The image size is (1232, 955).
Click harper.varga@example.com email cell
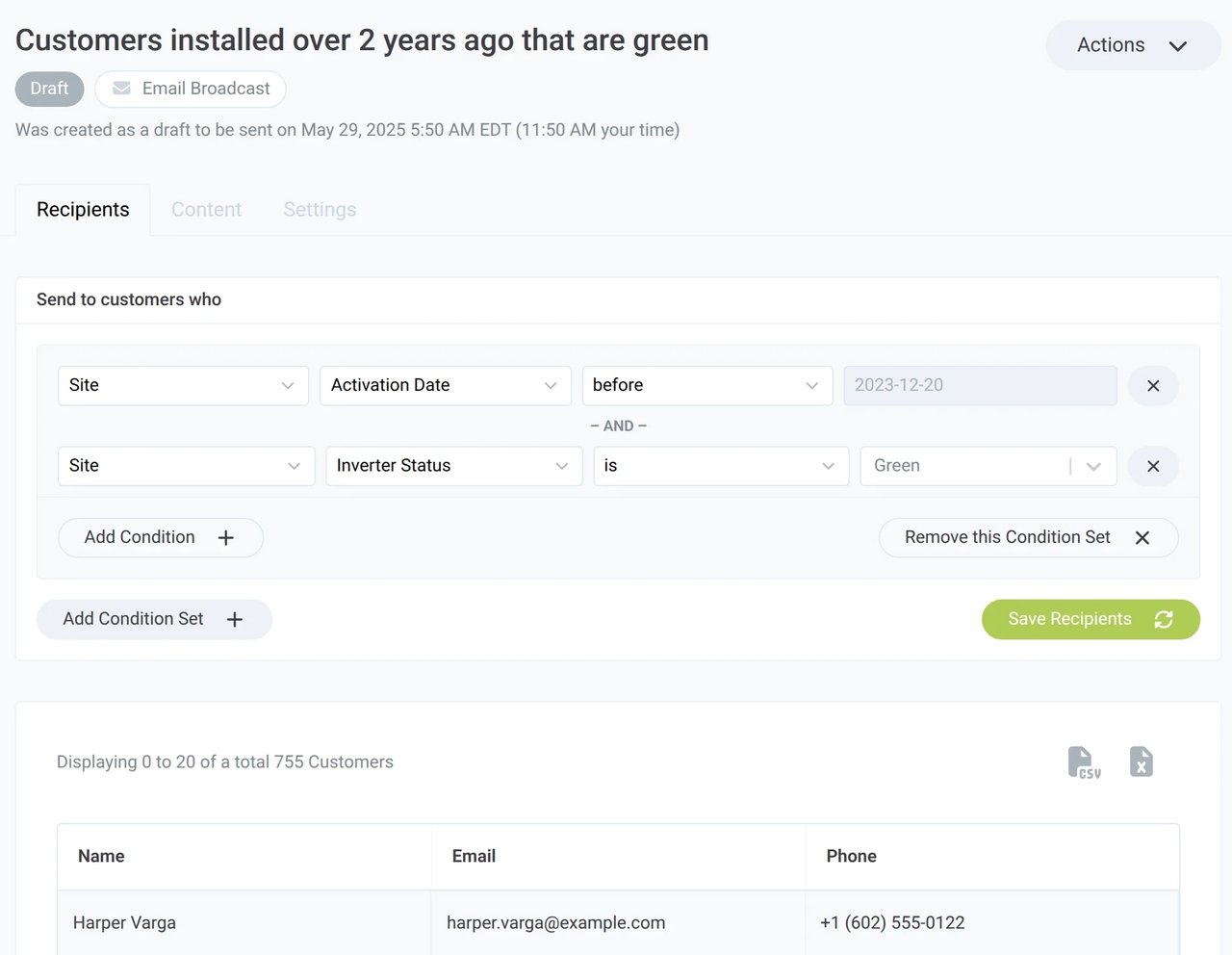pos(618,922)
